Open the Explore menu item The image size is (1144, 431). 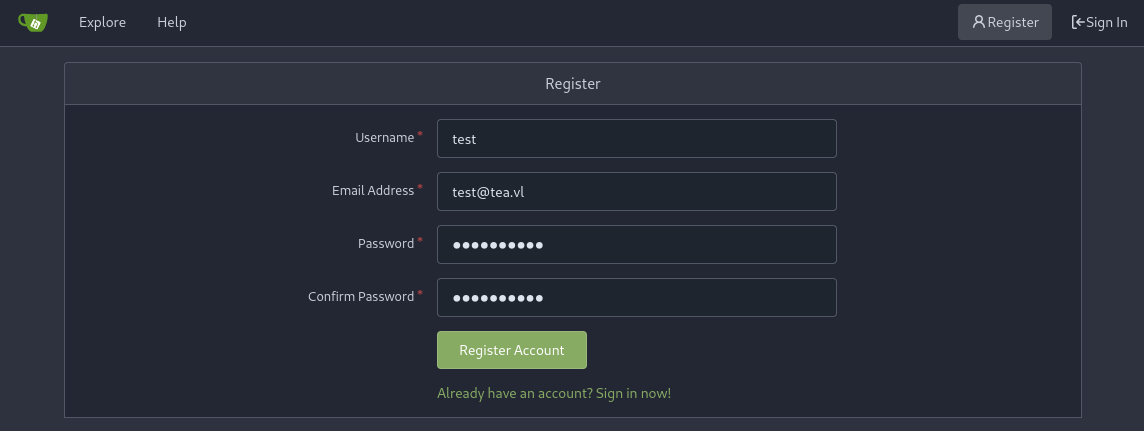point(102,23)
